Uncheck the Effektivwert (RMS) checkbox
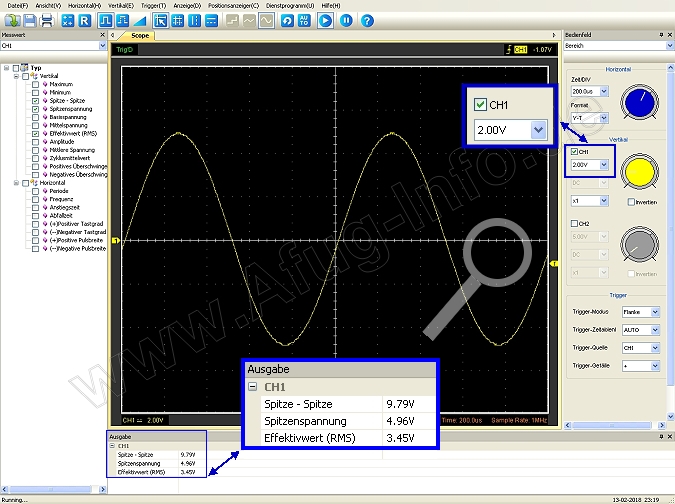The width and height of the screenshot is (675, 504). [35, 134]
